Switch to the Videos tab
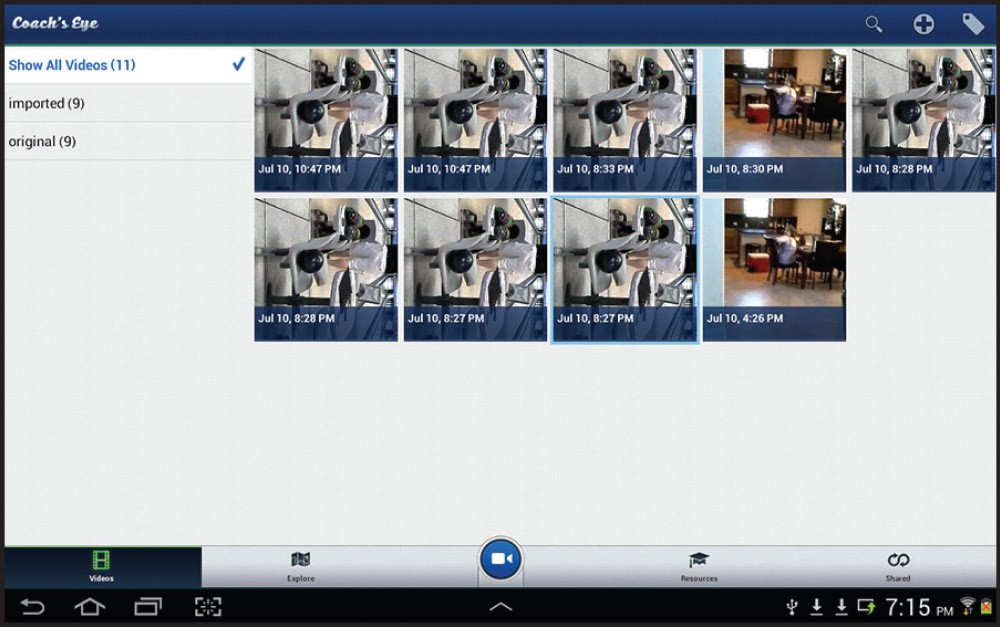 [101, 566]
